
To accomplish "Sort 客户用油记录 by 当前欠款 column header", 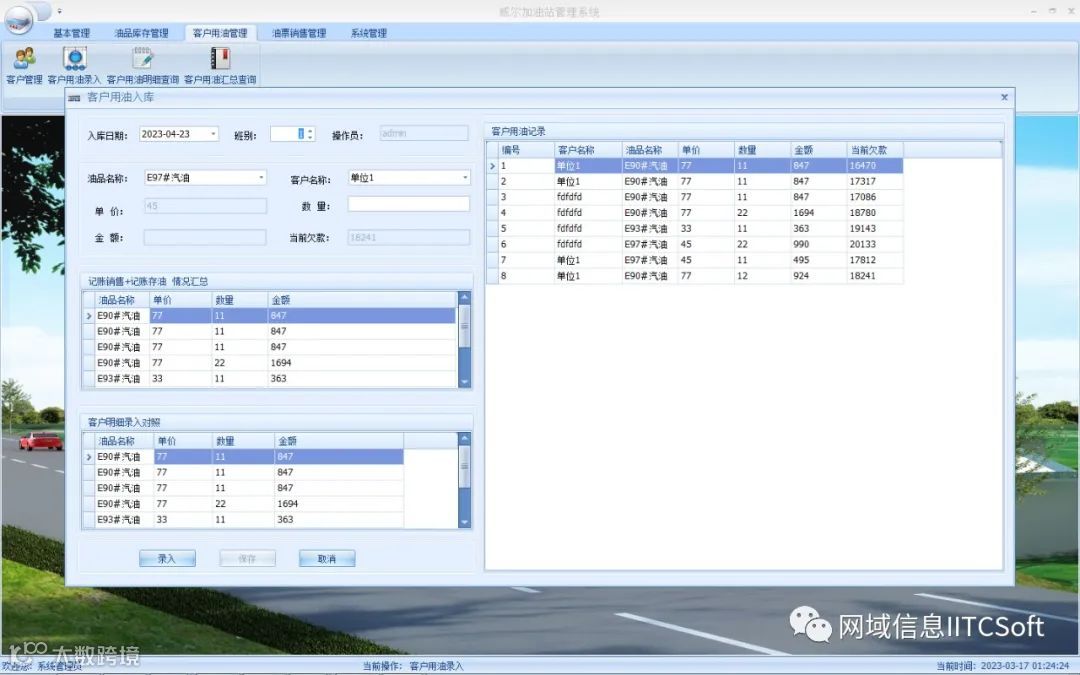I will coord(875,150).
